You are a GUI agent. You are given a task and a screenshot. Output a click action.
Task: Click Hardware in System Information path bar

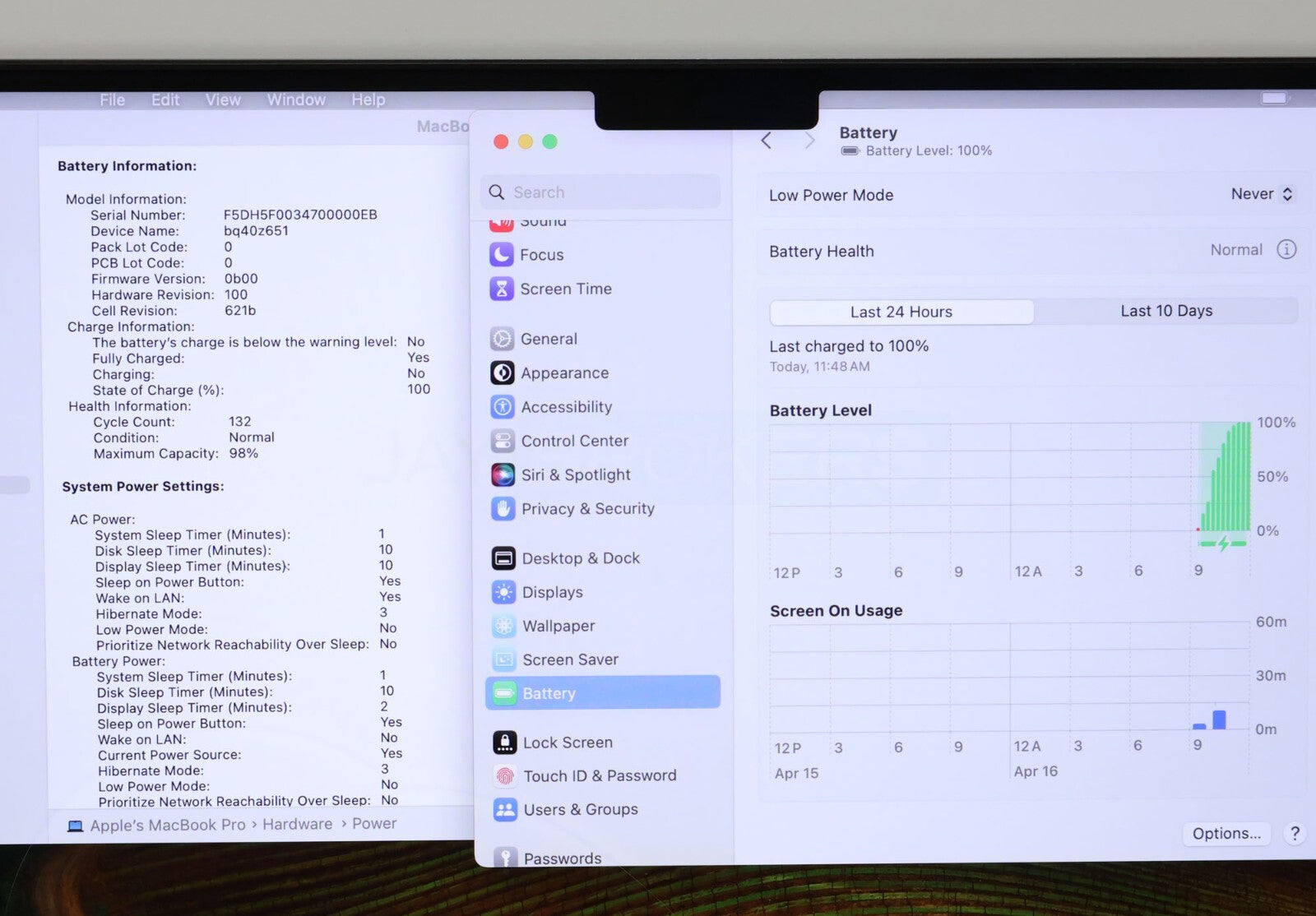[298, 824]
